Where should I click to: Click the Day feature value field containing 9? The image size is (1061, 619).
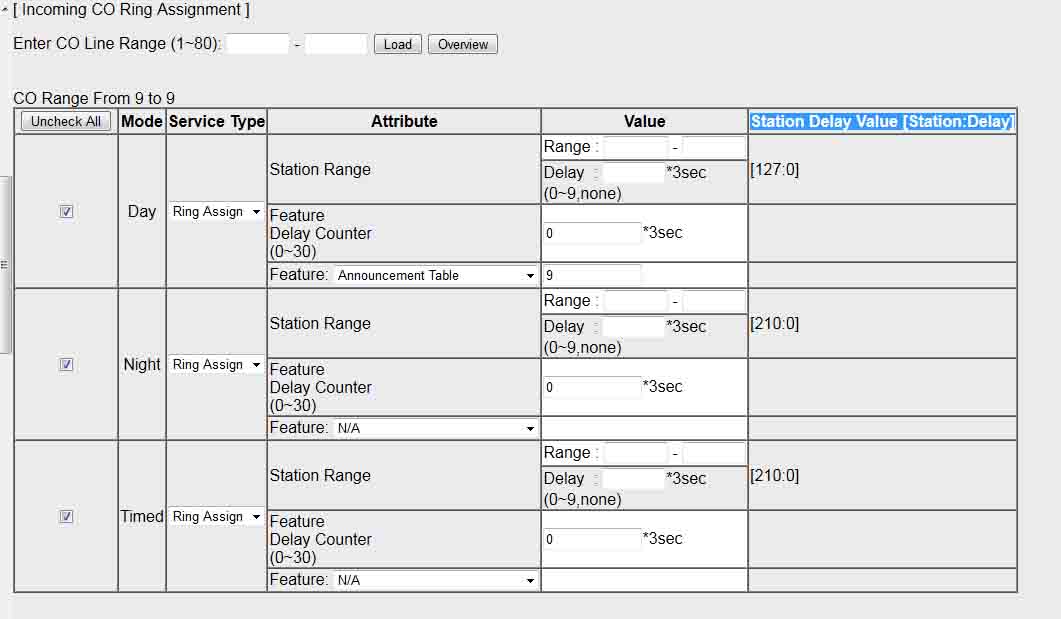(x=591, y=275)
